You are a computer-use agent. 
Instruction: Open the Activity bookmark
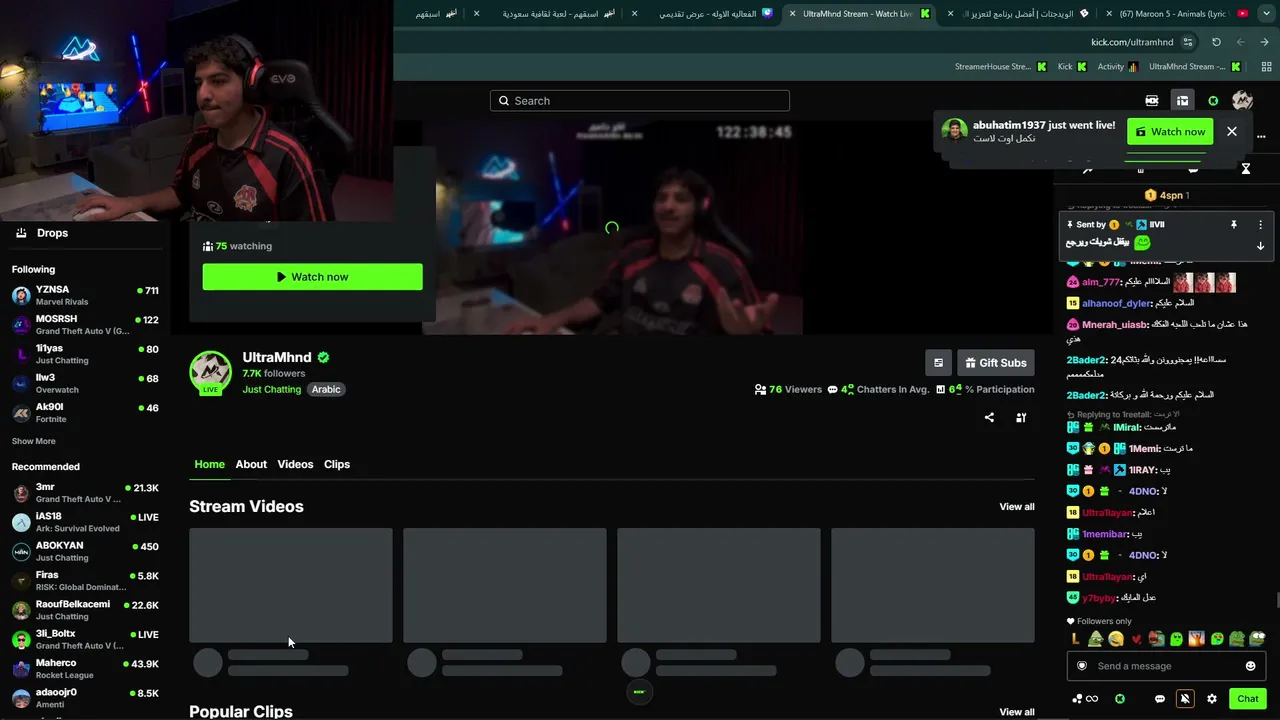(x=1118, y=67)
